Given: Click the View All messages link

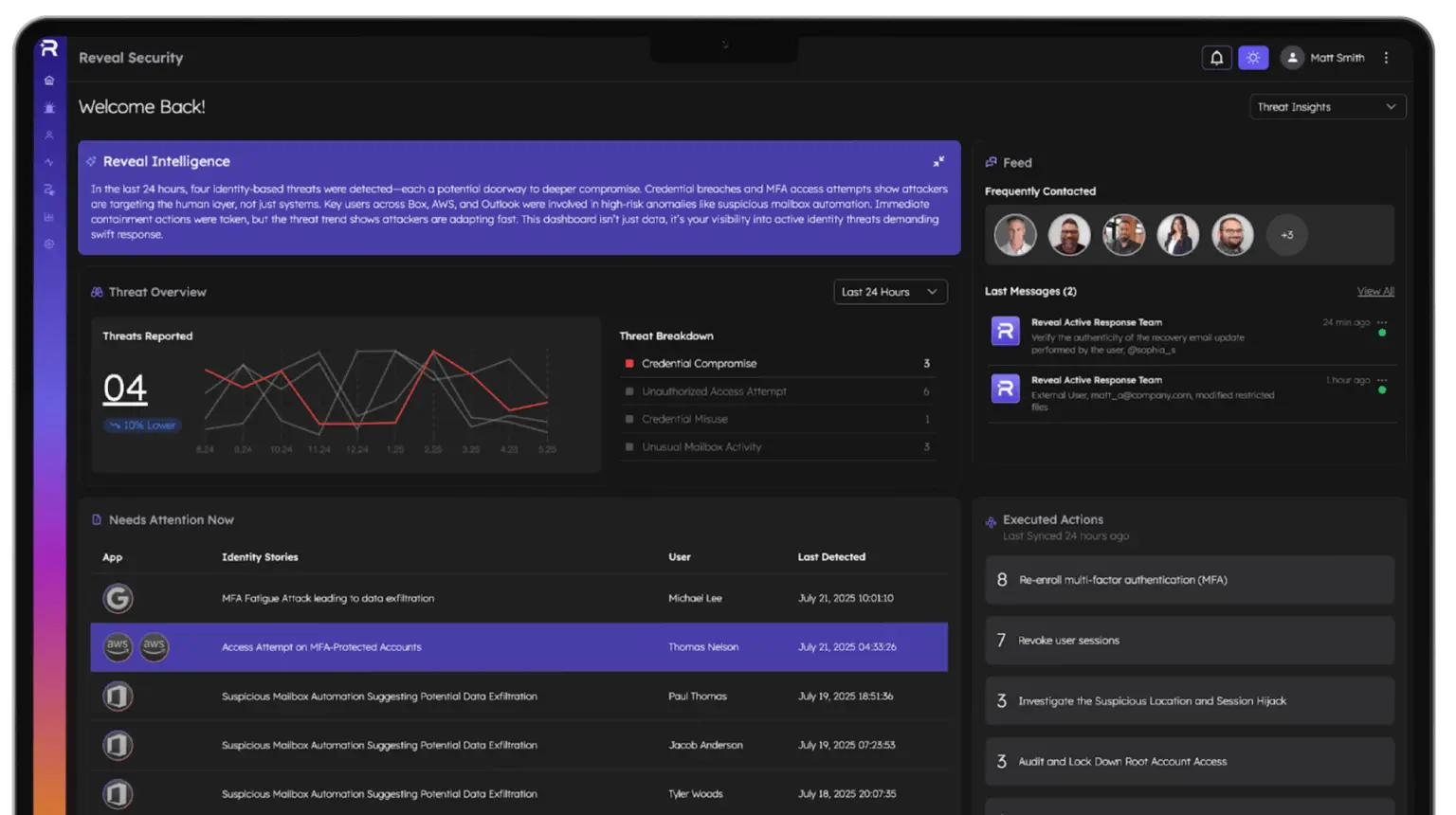Looking at the screenshot, I should coord(1374,292).
